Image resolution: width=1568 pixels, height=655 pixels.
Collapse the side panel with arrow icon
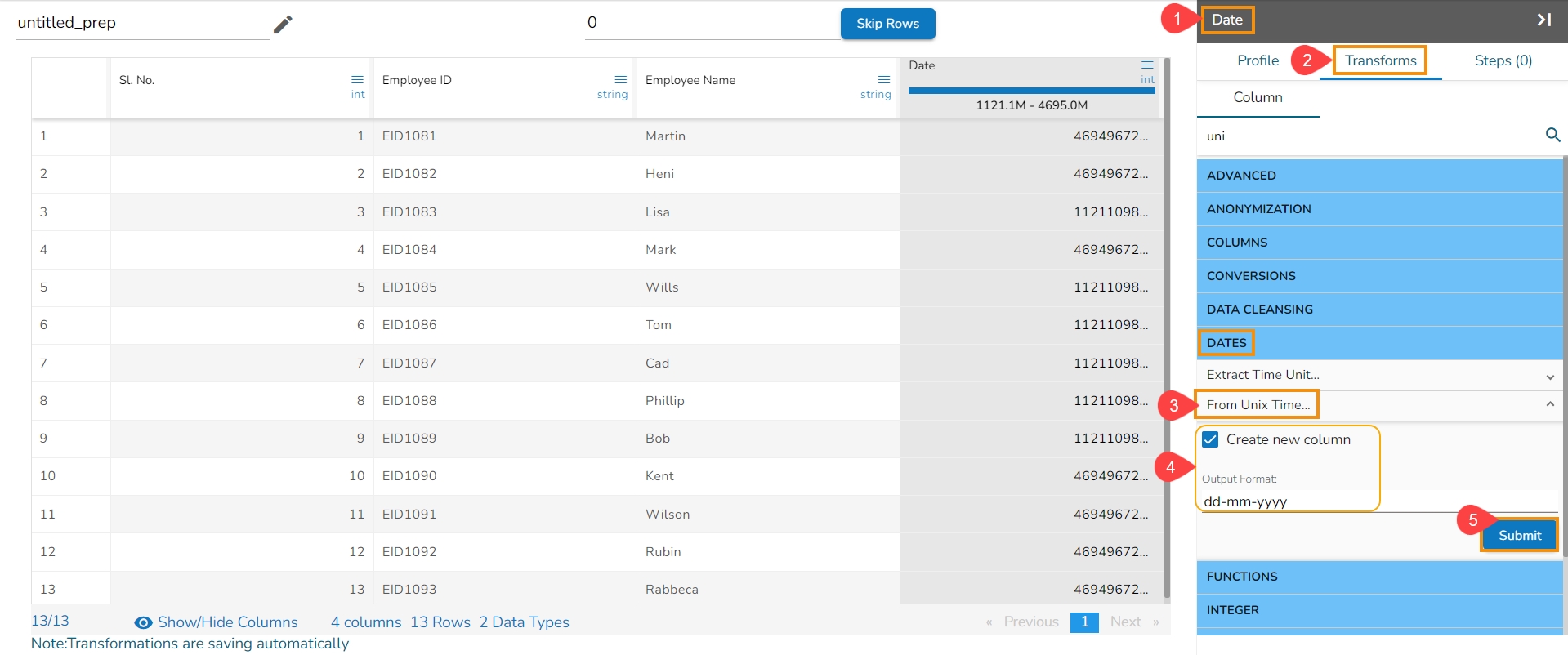(1543, 20)
